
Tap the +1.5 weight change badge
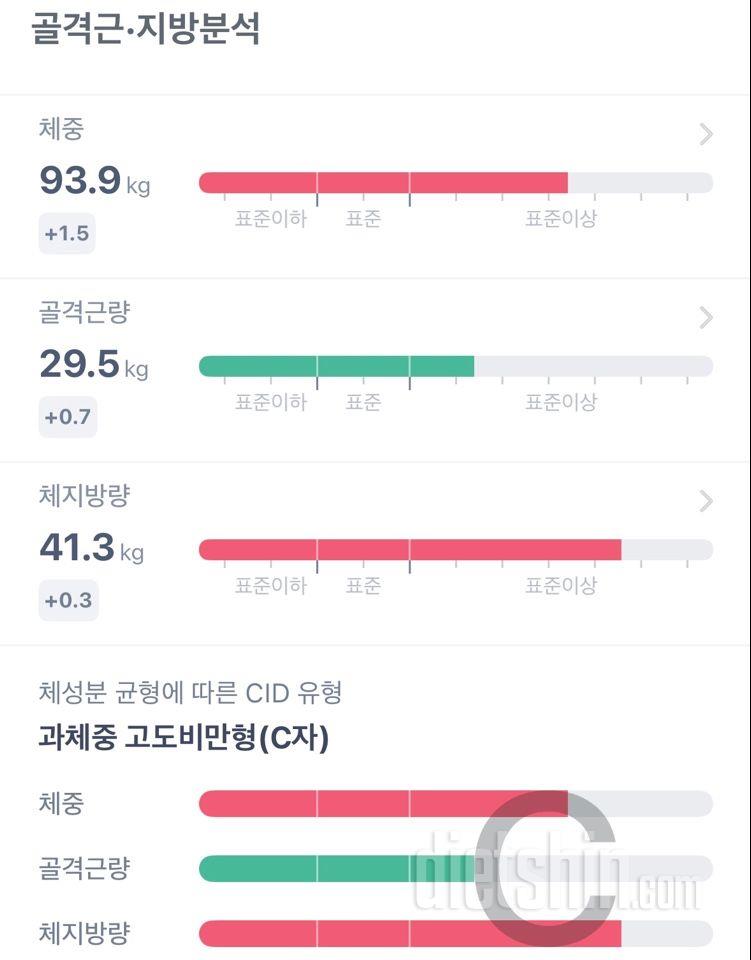pyautogui.click(x=67, y=234)
